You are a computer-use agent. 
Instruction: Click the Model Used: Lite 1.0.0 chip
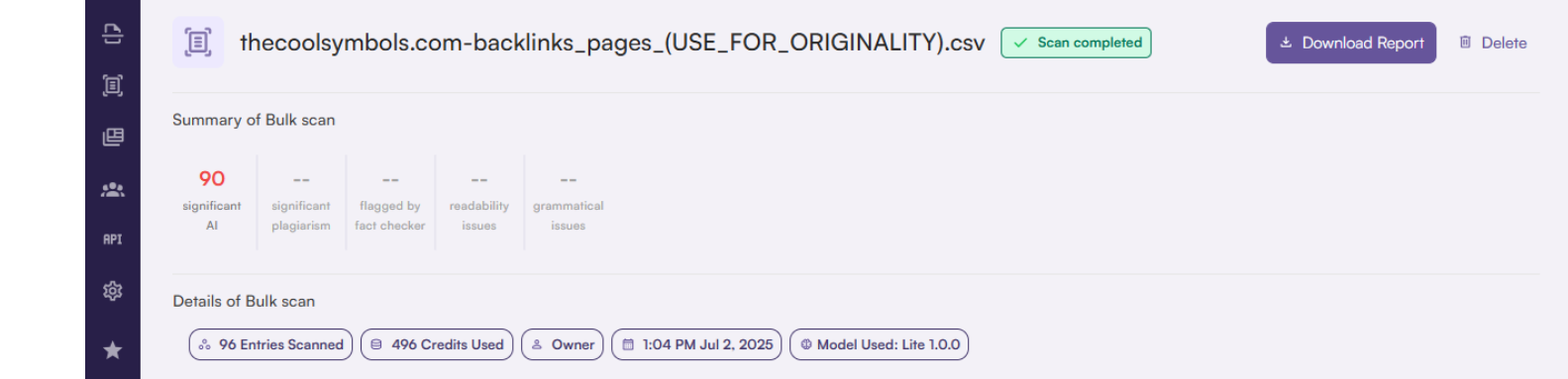(x=880, y=344)
